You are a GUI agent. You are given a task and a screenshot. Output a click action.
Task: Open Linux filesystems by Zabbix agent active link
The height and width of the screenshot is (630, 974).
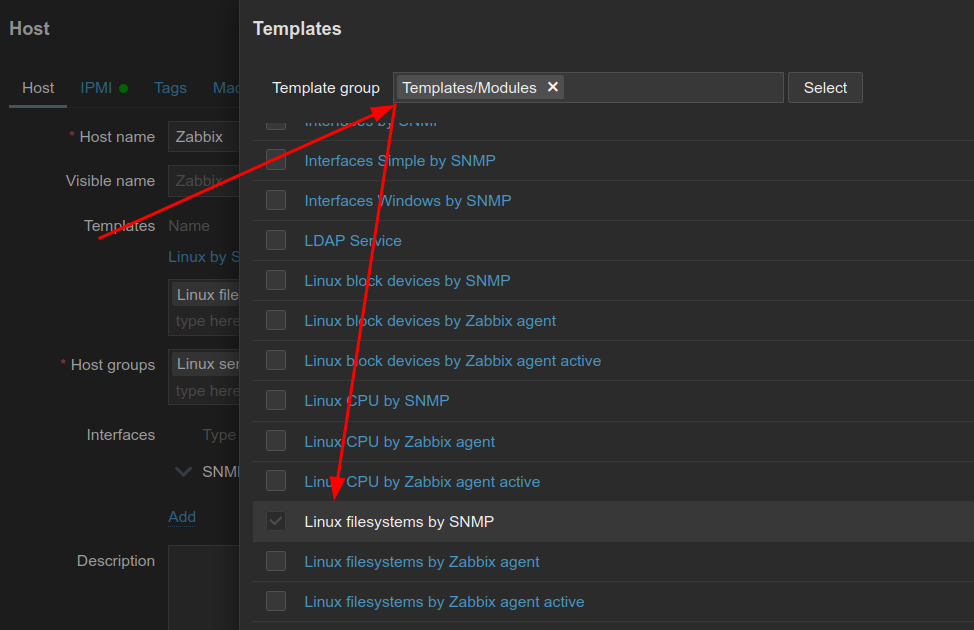click(444, 602)
